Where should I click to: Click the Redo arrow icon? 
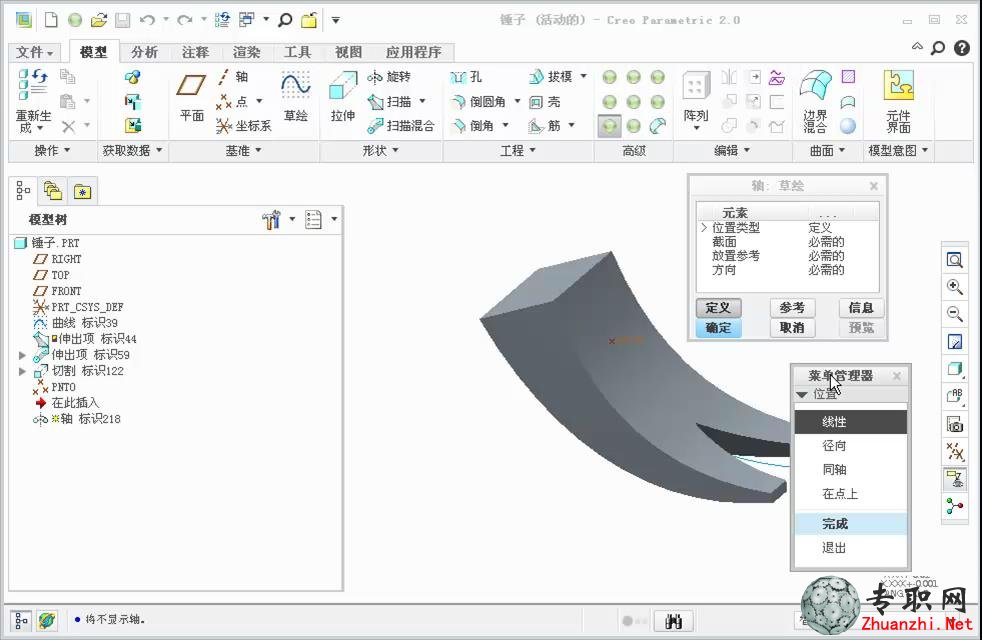[184, 20]
